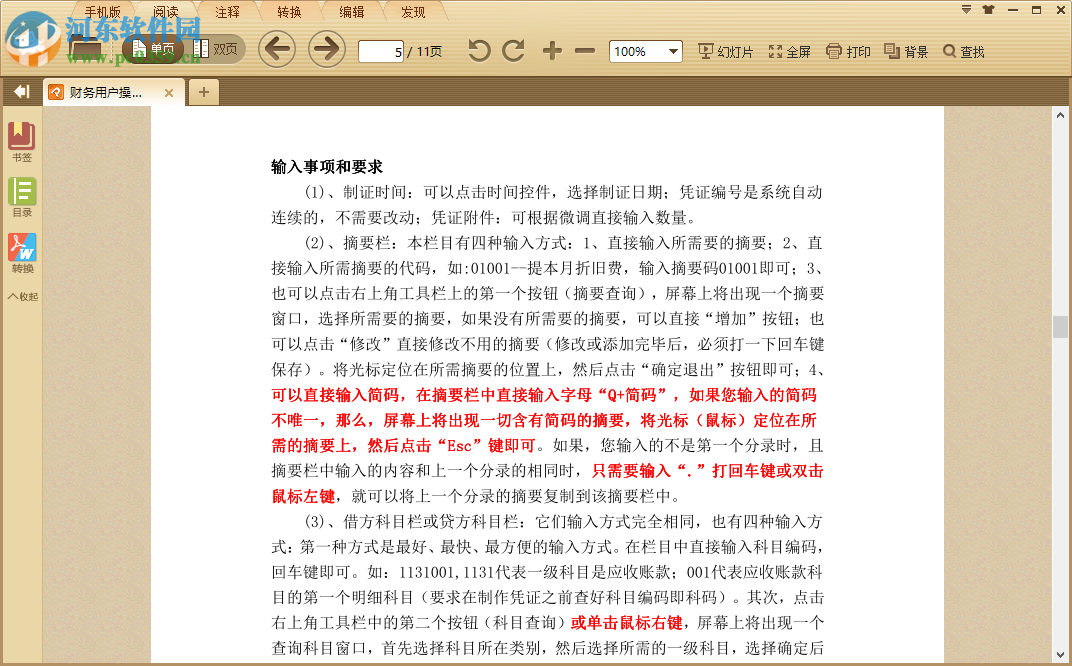This screenshot has height=666, width=1072.
Task: Open the 100% zoom level dropdown
Action: click(x=645, y=50)
